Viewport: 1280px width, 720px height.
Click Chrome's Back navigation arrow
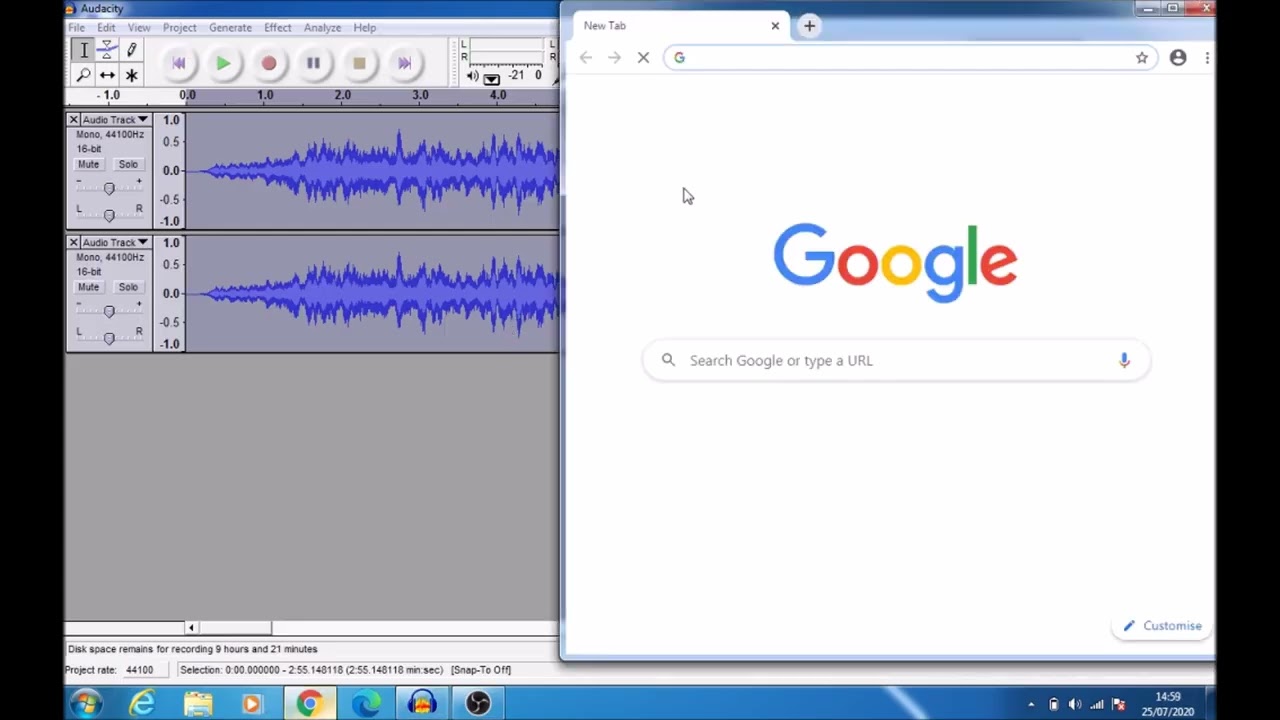pos(586,58)
